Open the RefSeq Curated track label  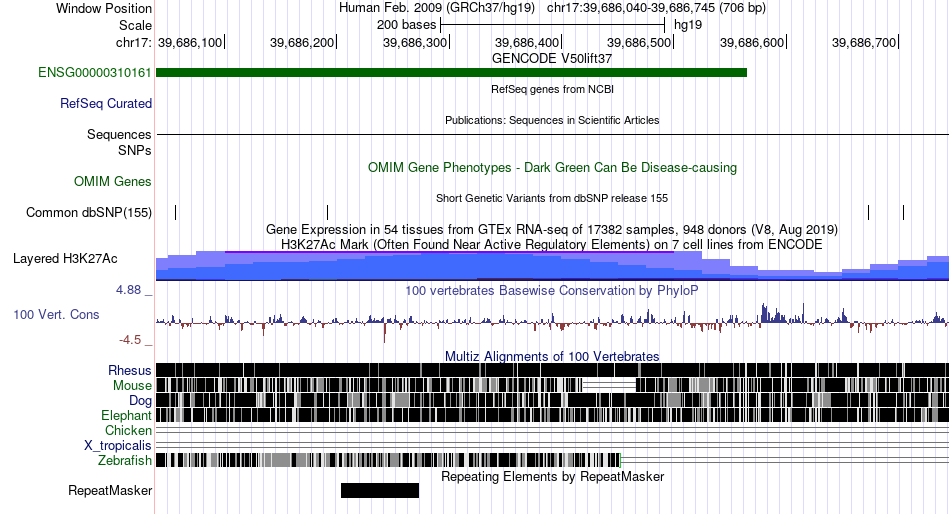[106, 104]
